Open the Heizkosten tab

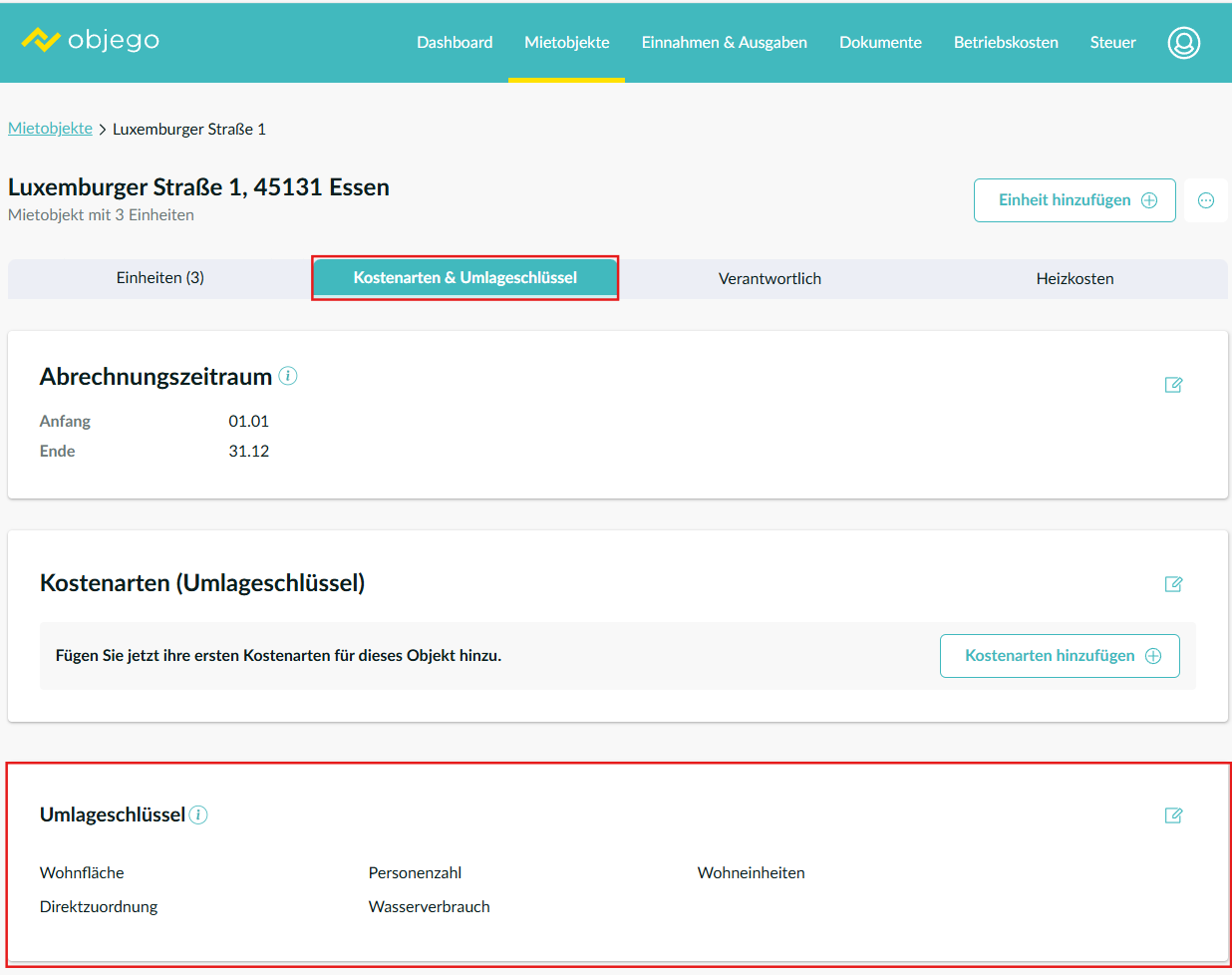click(x=1075, y=279)
